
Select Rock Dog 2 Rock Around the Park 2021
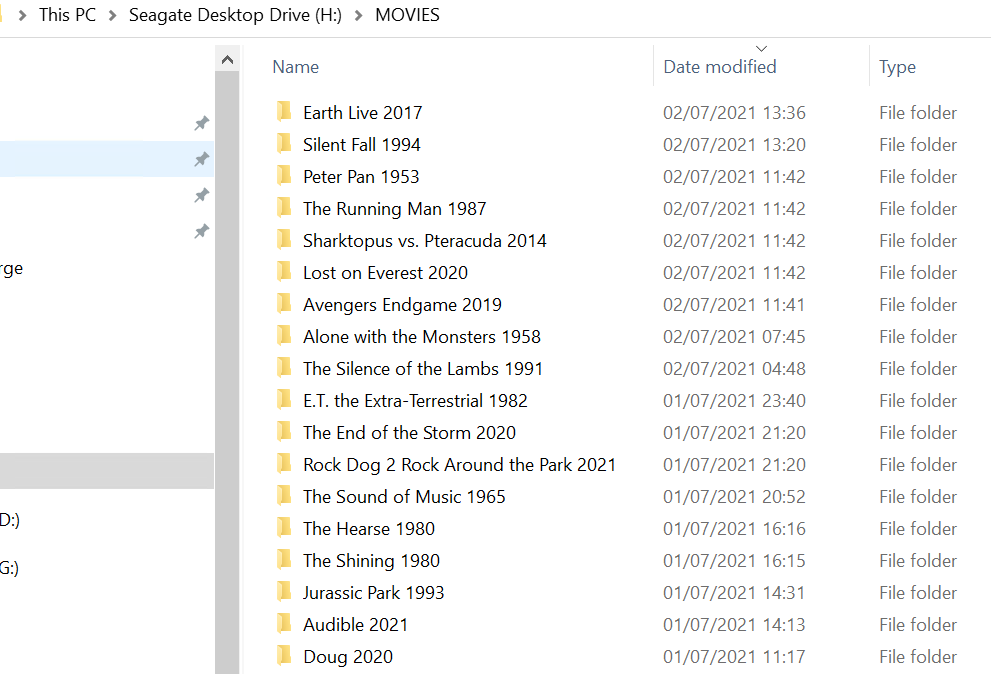(459, 465)
